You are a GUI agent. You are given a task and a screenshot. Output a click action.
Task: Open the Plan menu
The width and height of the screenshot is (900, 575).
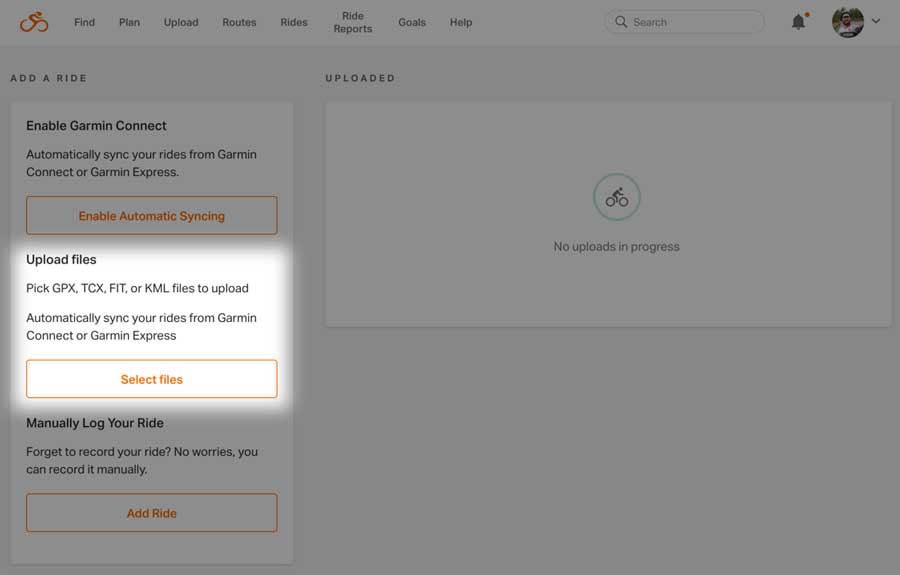click(129, 22)
